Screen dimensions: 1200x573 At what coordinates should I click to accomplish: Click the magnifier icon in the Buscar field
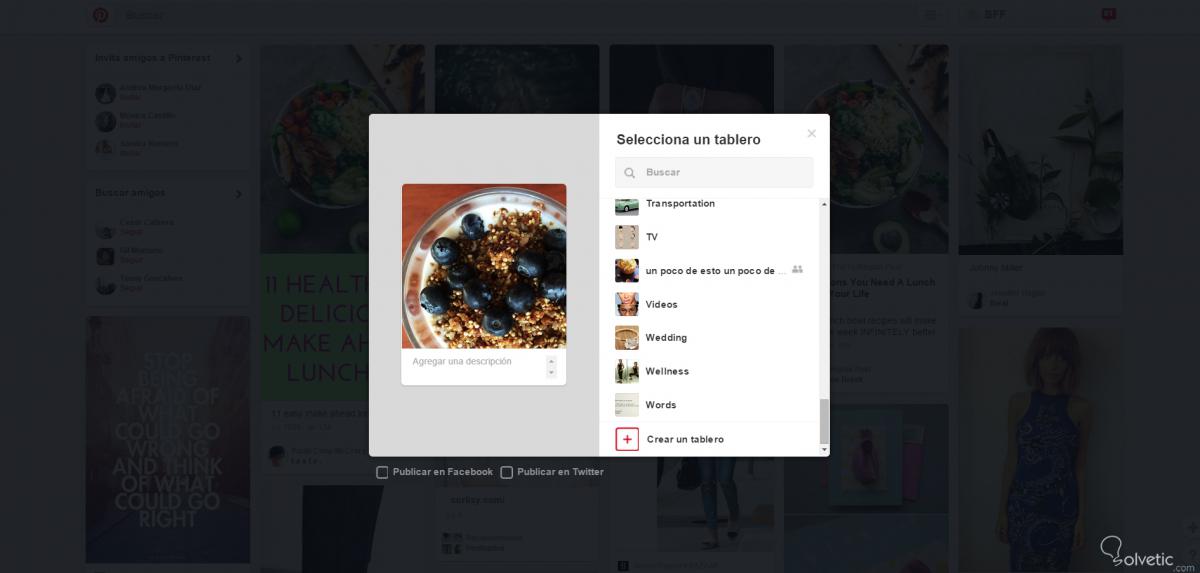pyautogui.click(x=630, y=173)
